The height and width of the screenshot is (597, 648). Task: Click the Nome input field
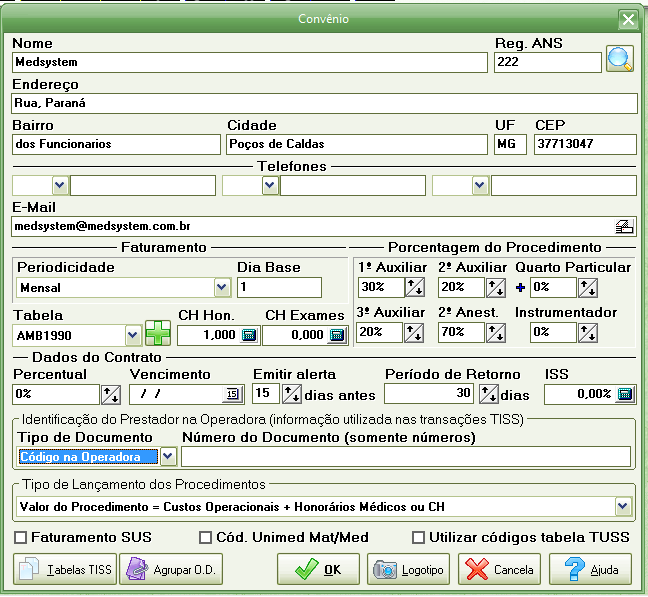point(250,62)
